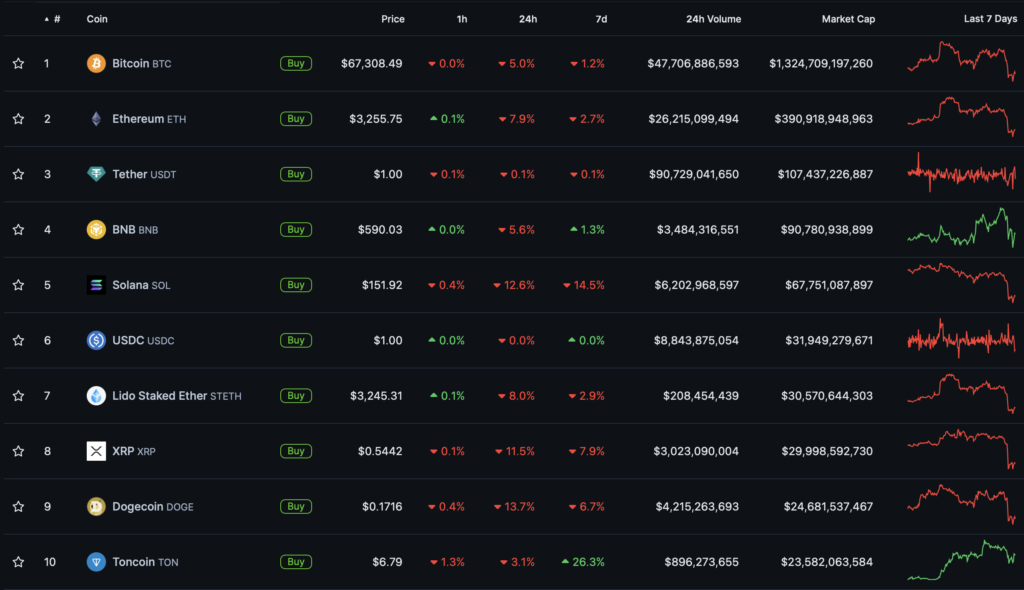Add Toncoin to watchlist via star

point(18,562)
